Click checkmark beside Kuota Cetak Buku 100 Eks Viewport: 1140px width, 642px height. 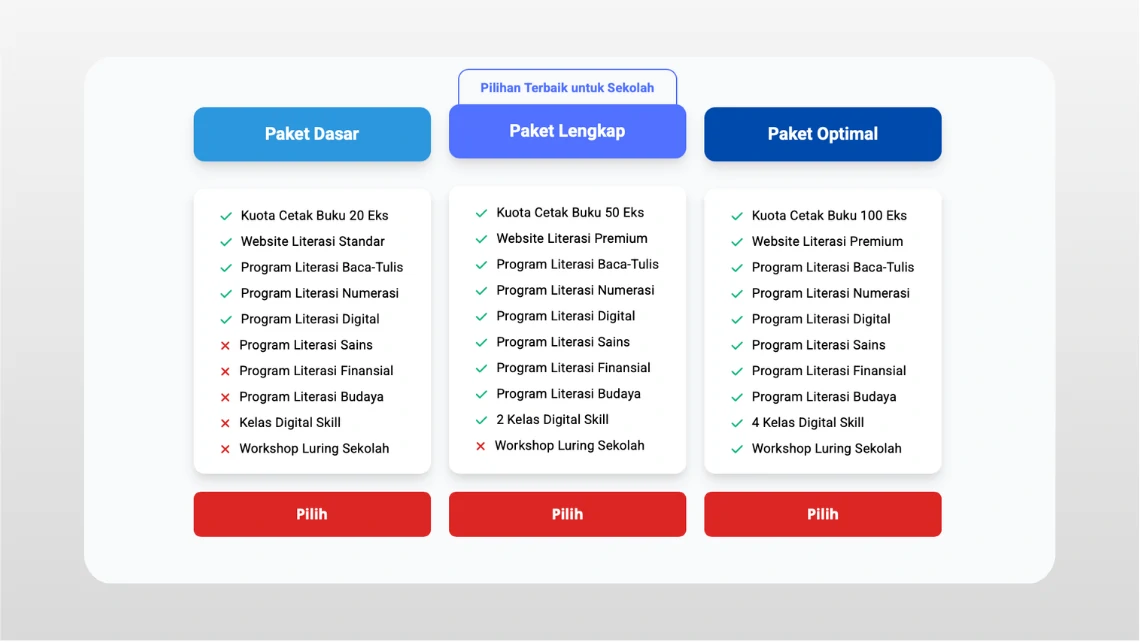(x=736, y=216)
